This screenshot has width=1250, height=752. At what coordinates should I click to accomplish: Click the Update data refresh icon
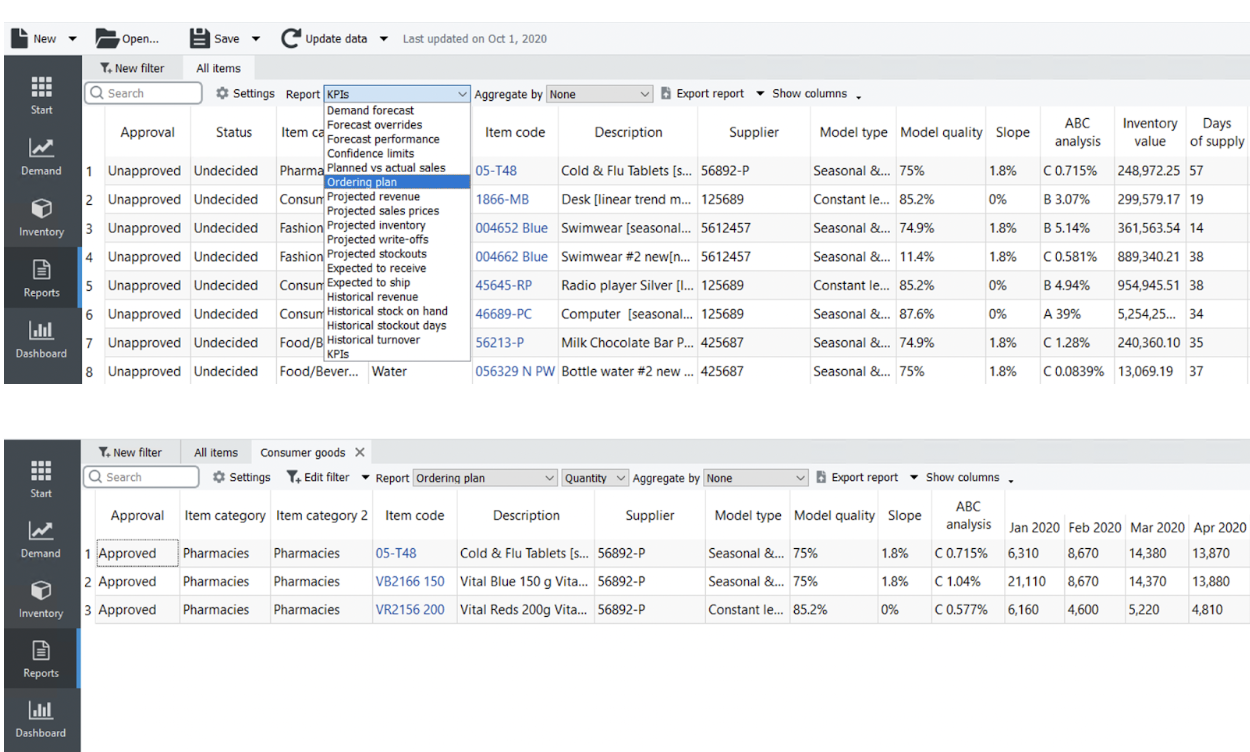pos(291,39)
